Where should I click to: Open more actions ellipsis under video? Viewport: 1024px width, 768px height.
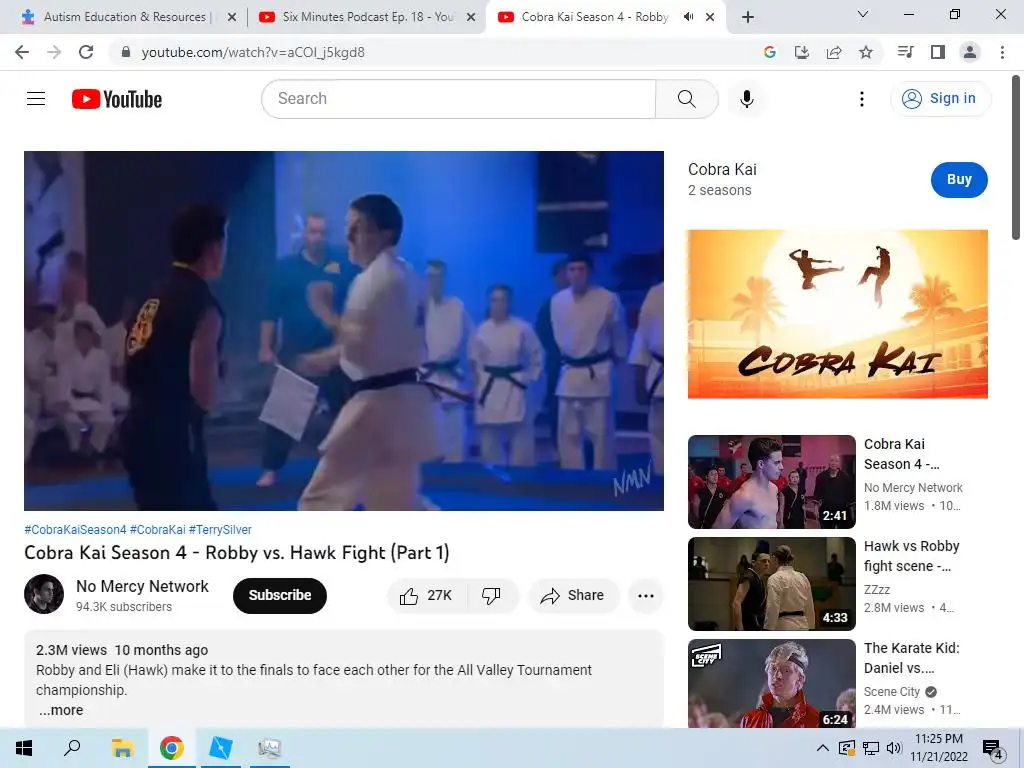[x=646, y=595]
